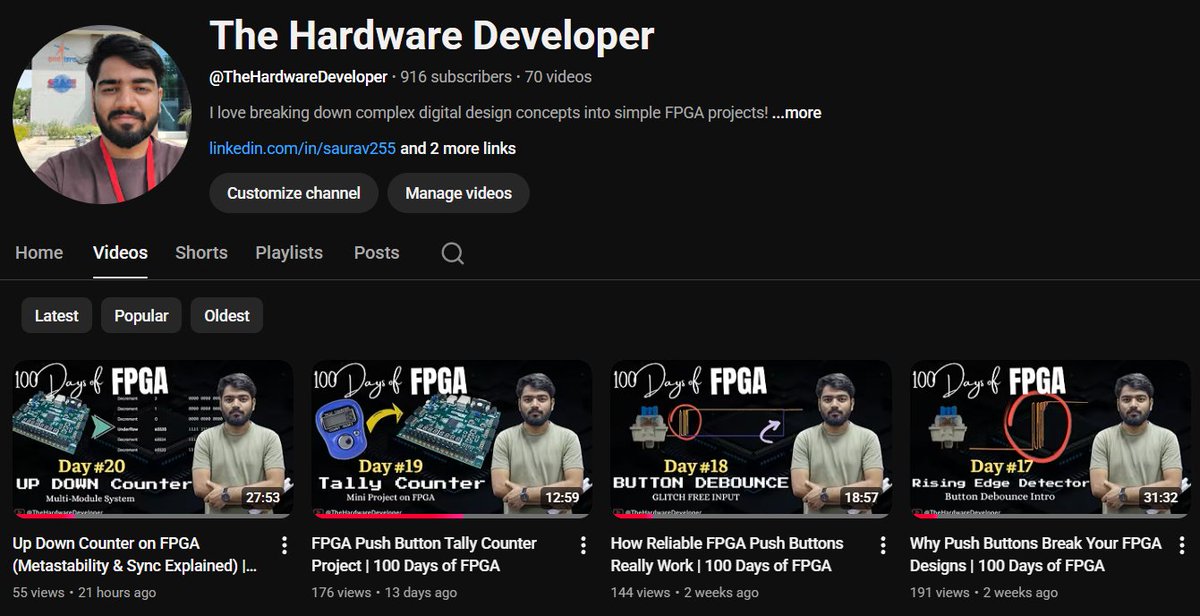Click the Manage videos button
Screen dimensions: 1200x616
(458, 193)
